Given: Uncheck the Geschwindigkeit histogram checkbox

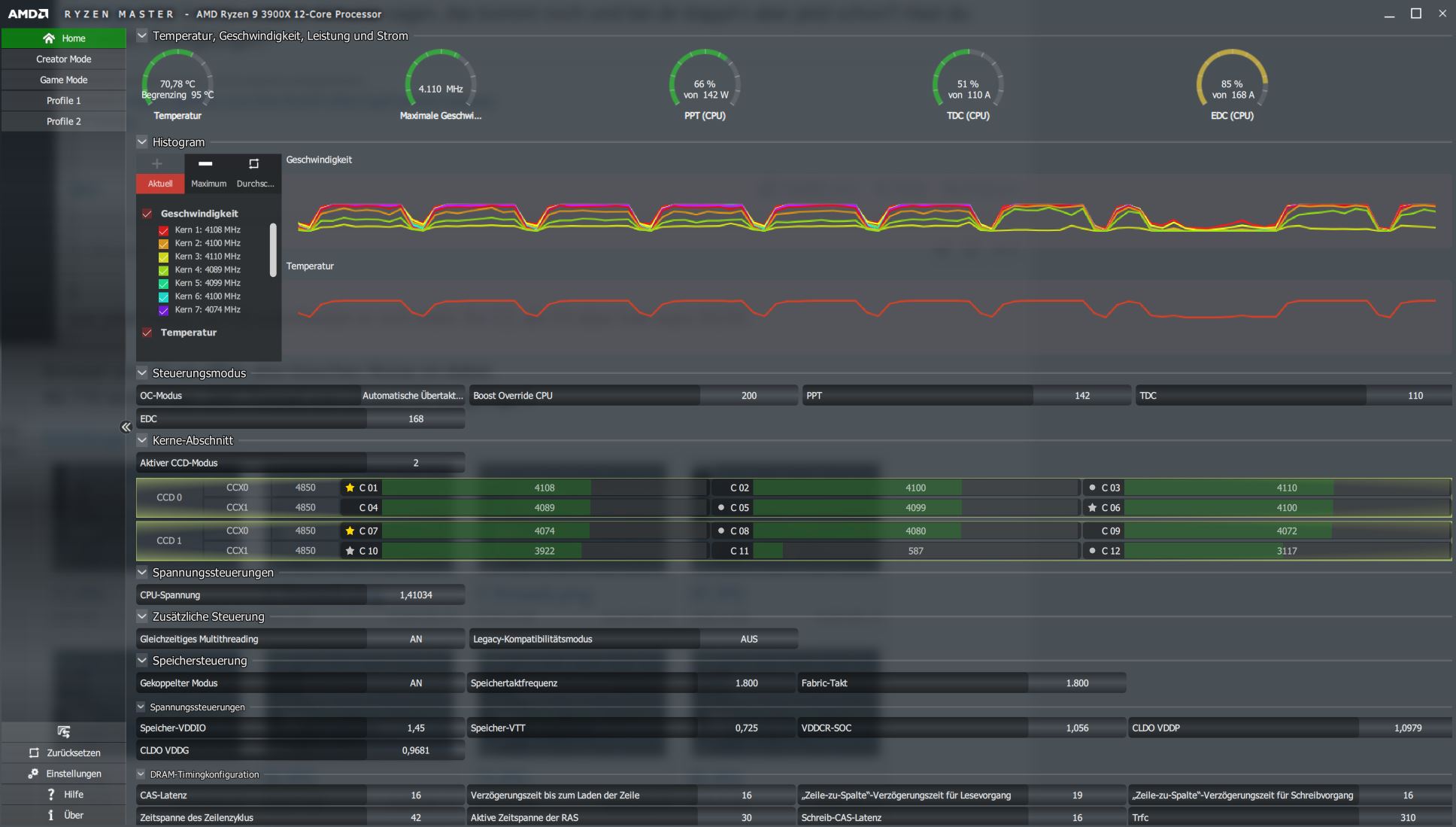Looking at the screenshot, I should tap(147, 214).
